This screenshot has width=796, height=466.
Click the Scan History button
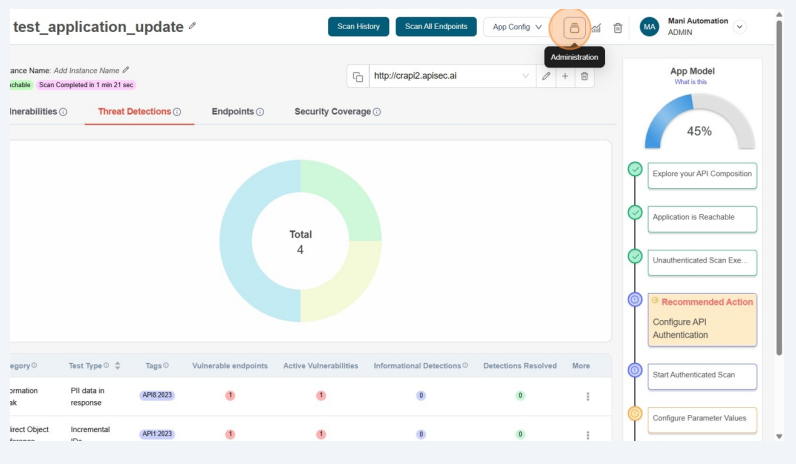click(x=358, y=27)
